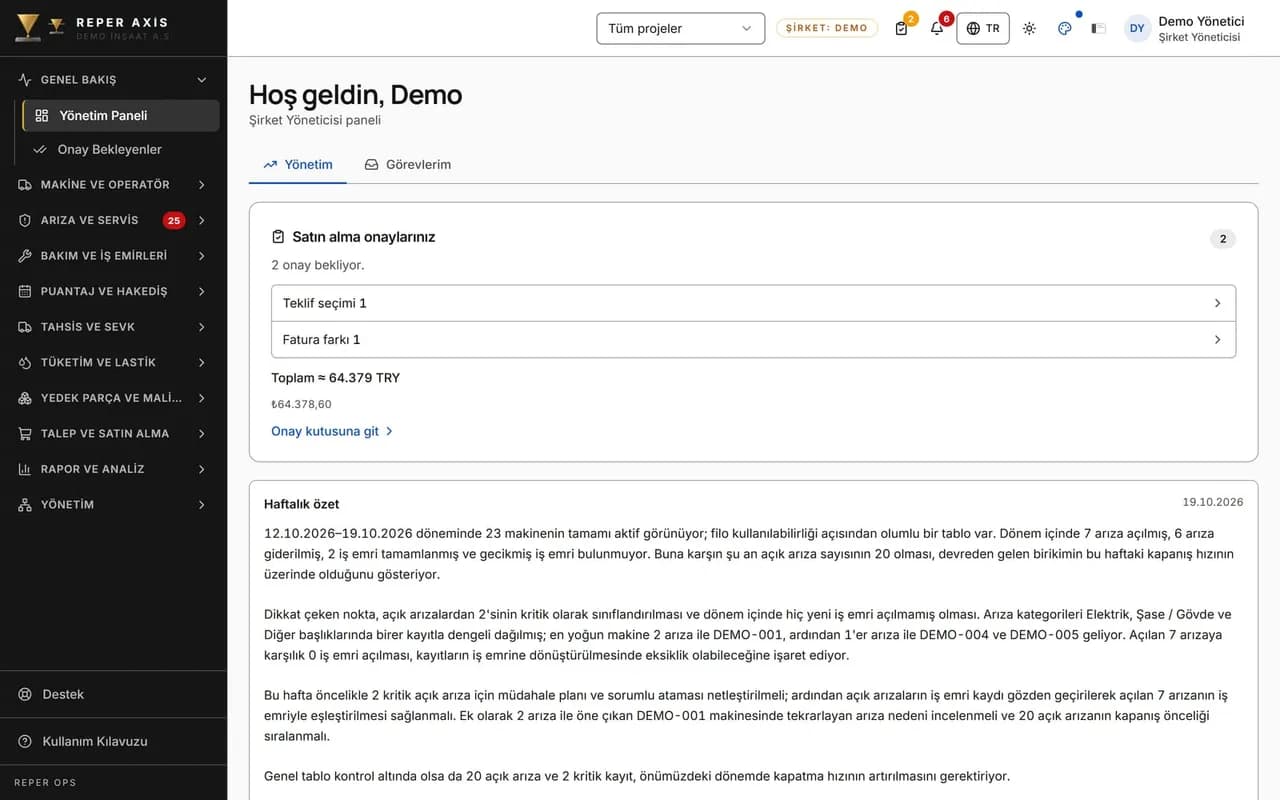The width and height of the screenshot is (1280, 800).
Task: Expand the RAPOR VE ANALİZ chevron
Action: [202, 469]
